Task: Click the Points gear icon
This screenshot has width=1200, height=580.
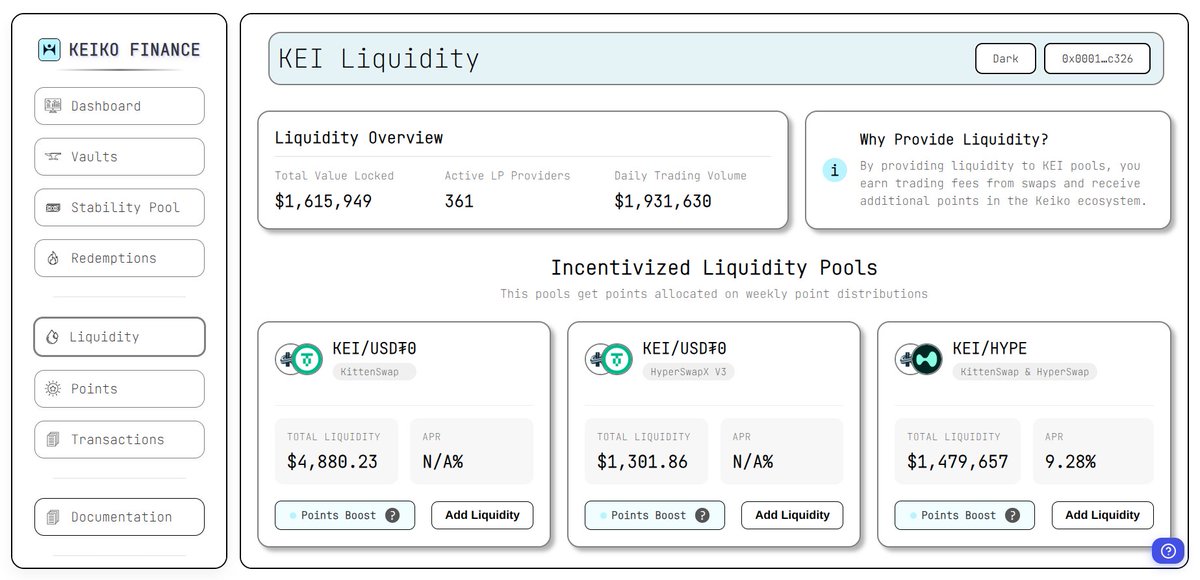Action: click(x=53, y=389)
